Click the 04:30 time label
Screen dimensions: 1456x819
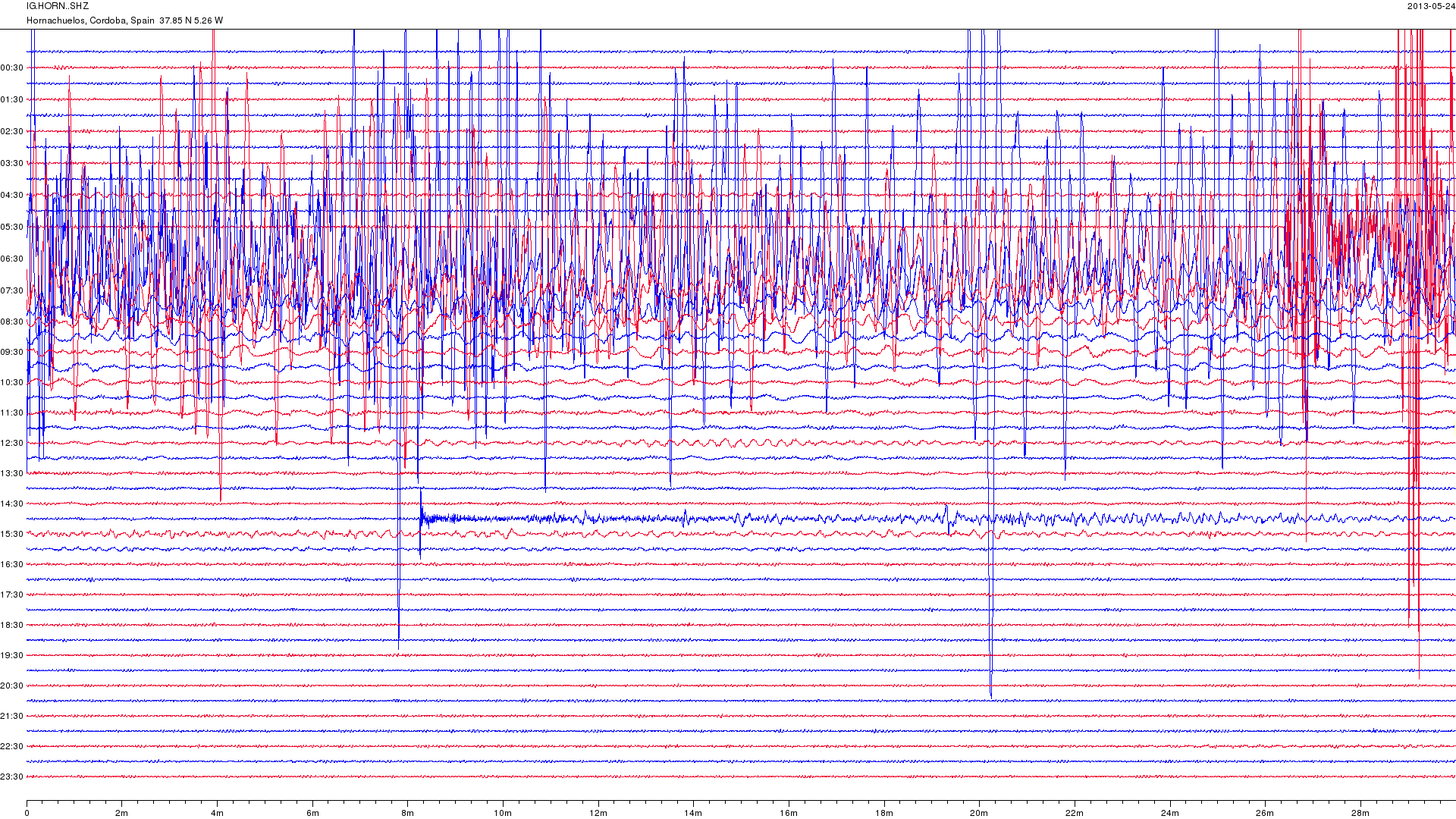coord(12,196)
